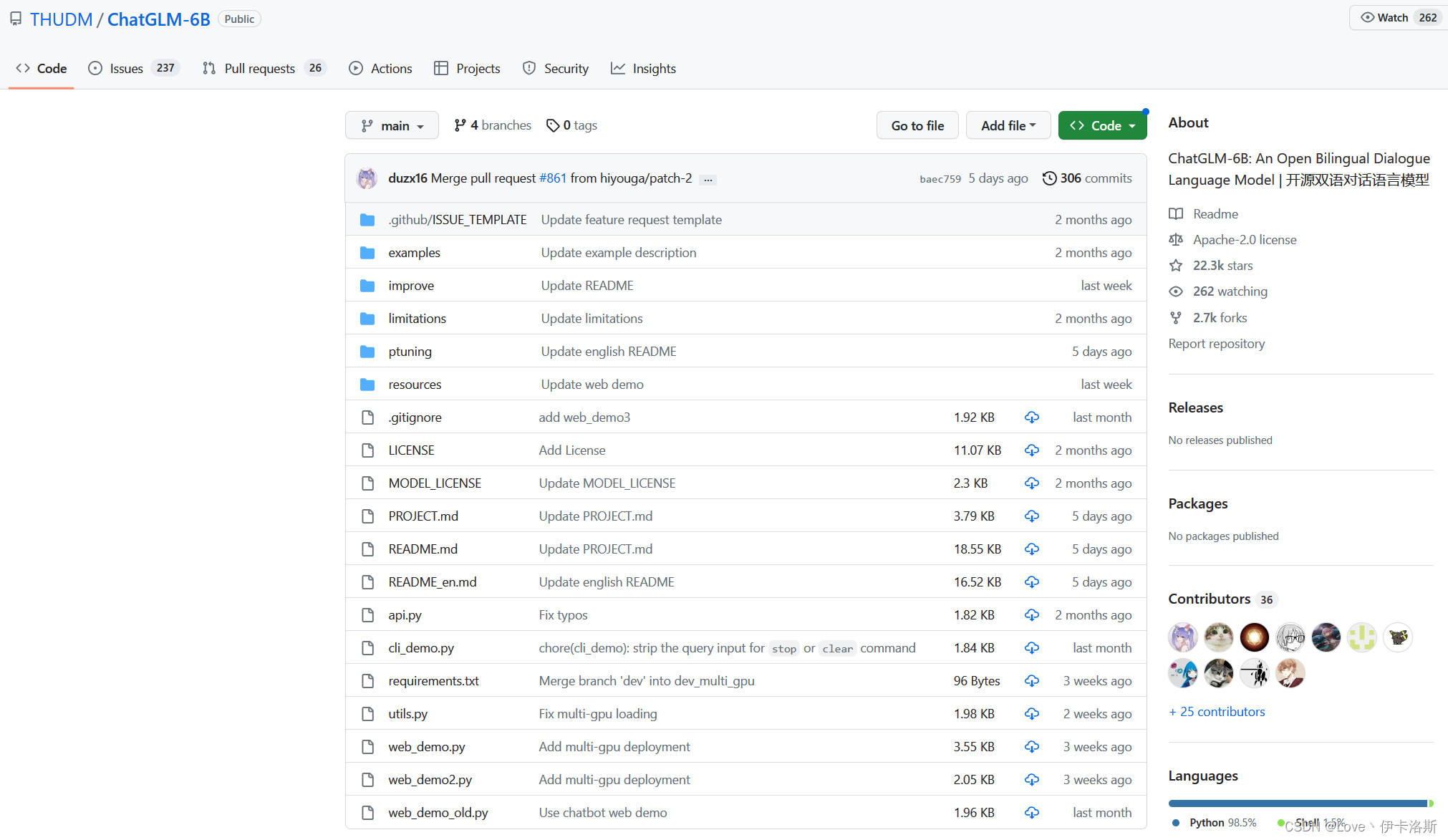
Task: Open the THUDM owner link
Action: tap(61, 19)
